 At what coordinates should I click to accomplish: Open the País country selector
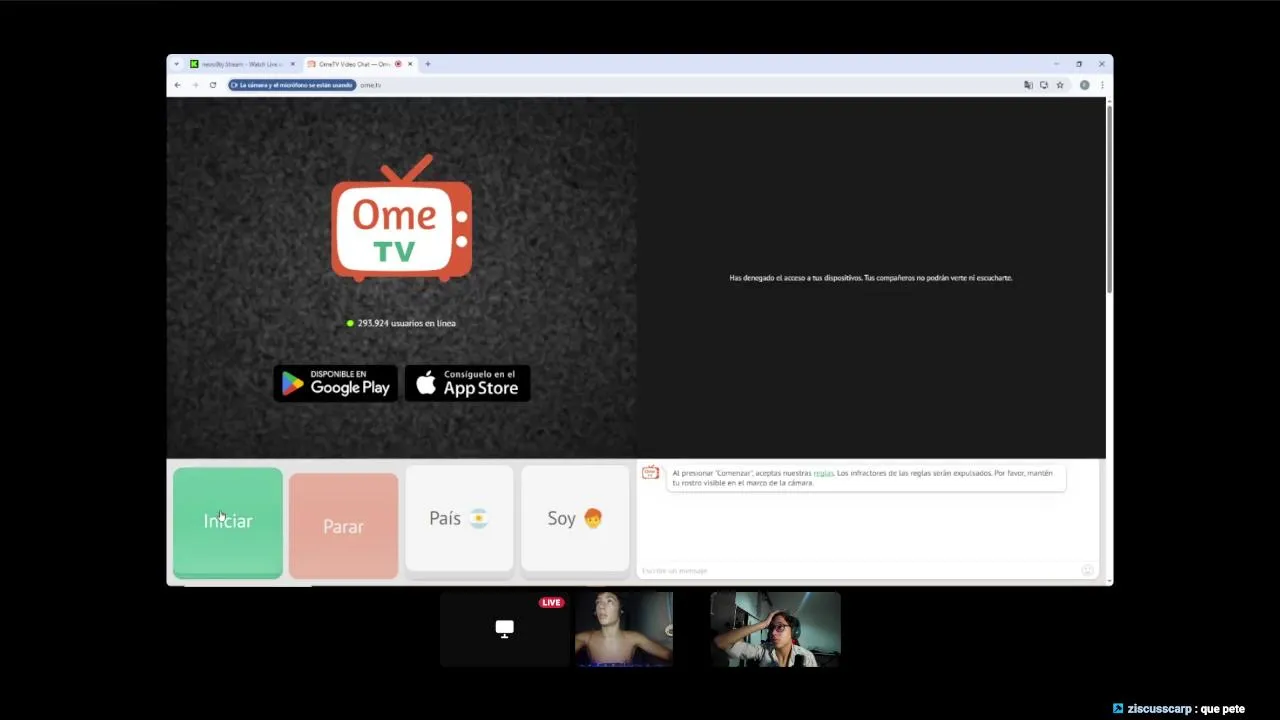pyautogui.click(x=459, y=518)
